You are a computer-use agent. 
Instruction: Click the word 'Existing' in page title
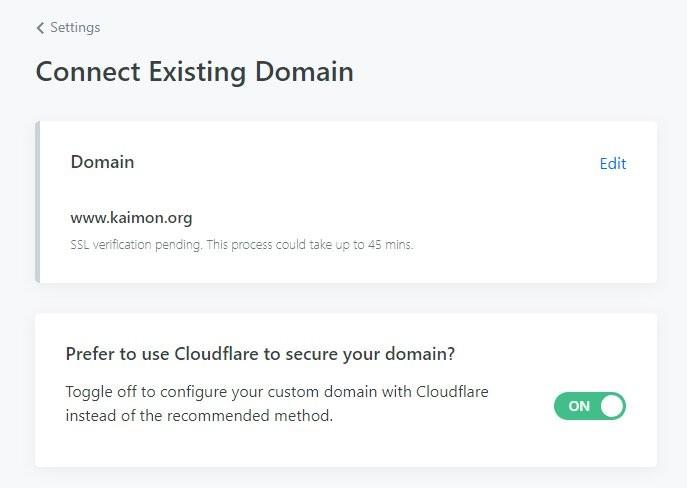tap(194, 72)
